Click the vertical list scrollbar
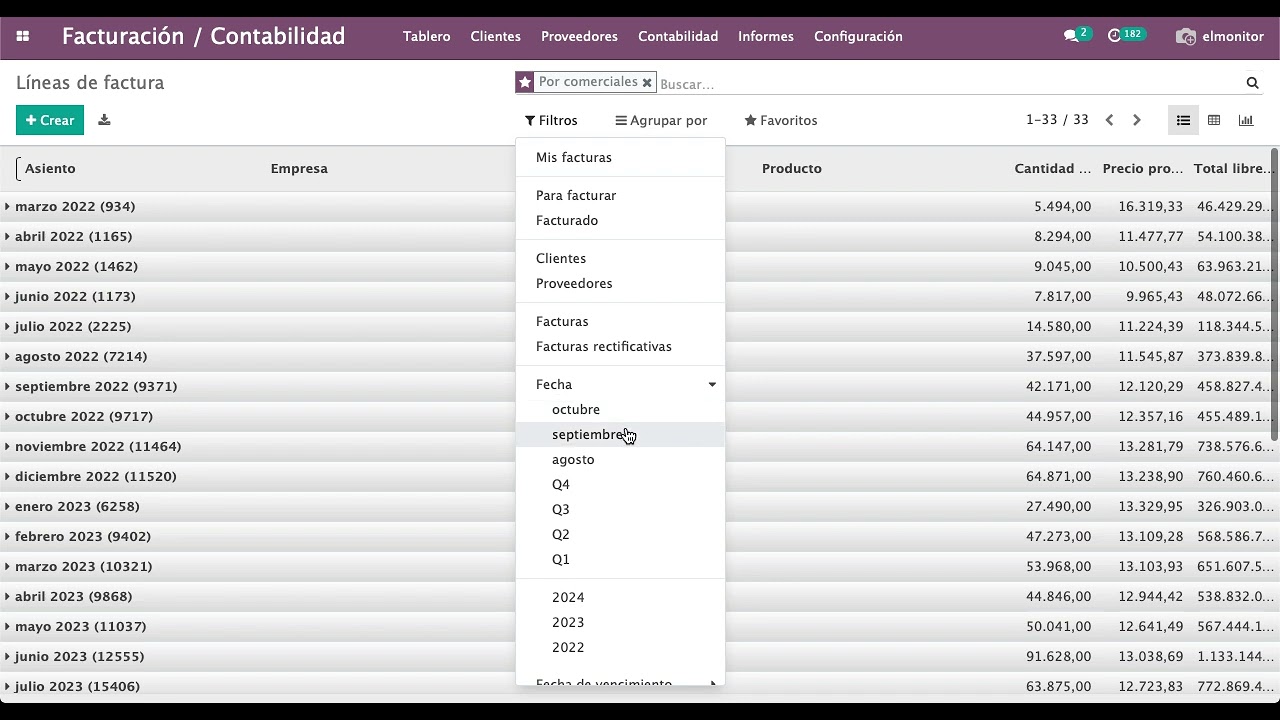 1274,295
